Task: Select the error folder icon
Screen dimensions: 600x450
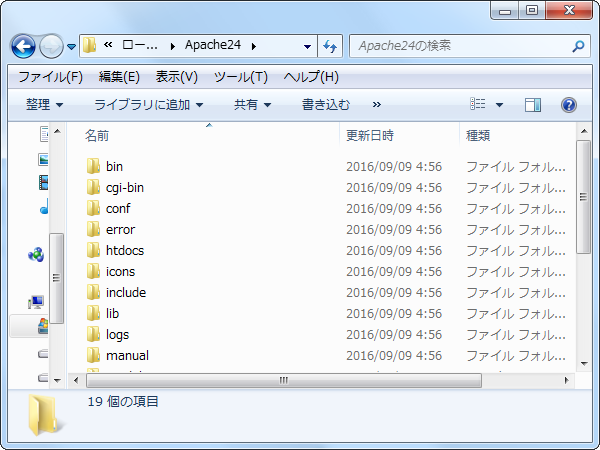Action: [x=93, y=230]
